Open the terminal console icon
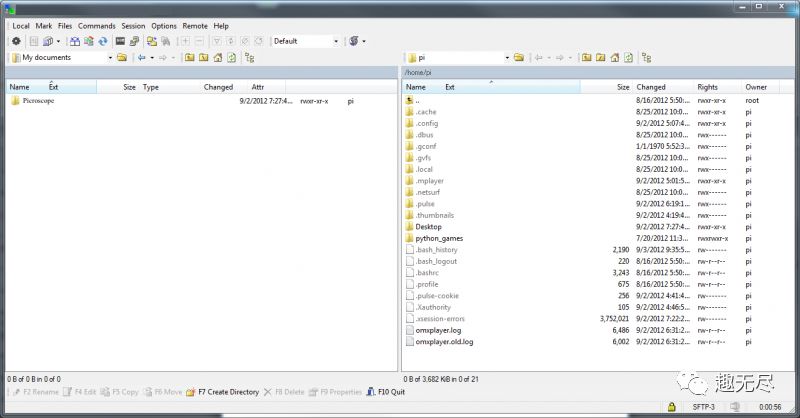The width and height of the screenshot is (800, 418). (120, 41)
